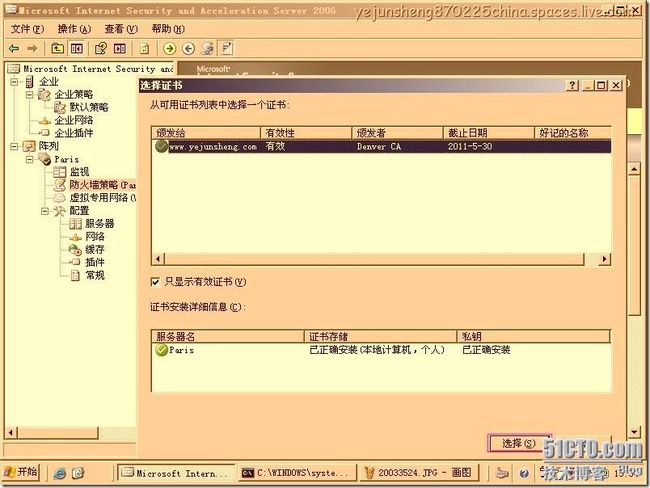650x488 pixels.
Task: Open the Properties toolbar icon
Action: 100,49
